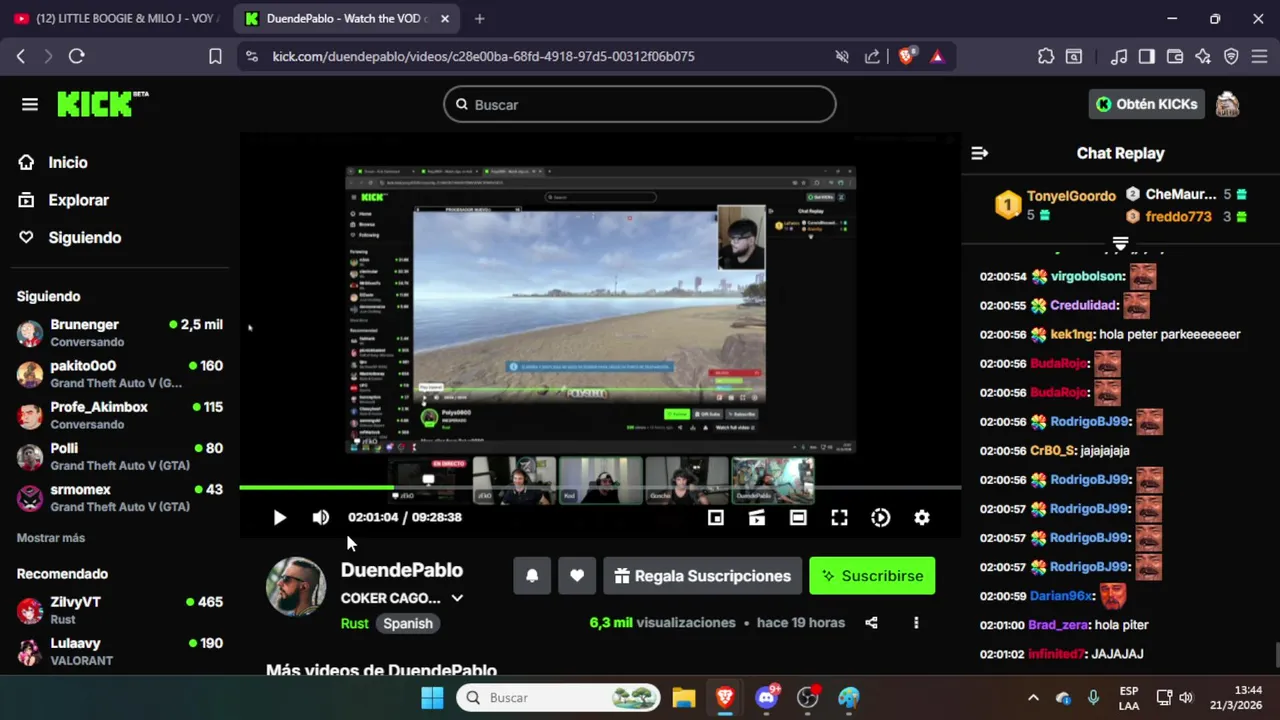This screenshot has width=1280, height=720.
Task: Share the video via share icon
Action: [x=871, y=623]
